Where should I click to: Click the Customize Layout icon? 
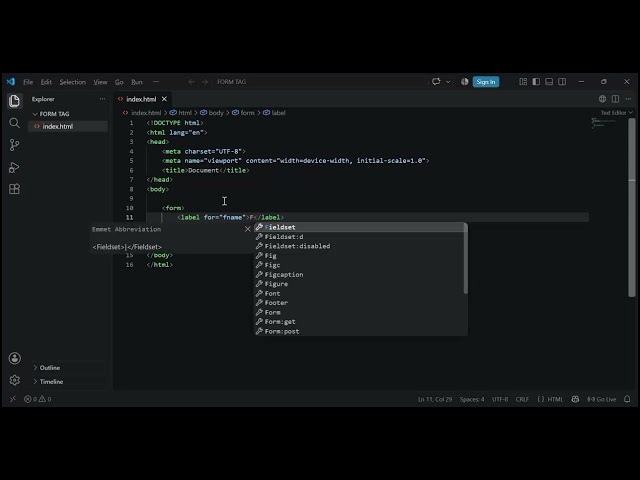pyautogui.click(x=523, y=82)
